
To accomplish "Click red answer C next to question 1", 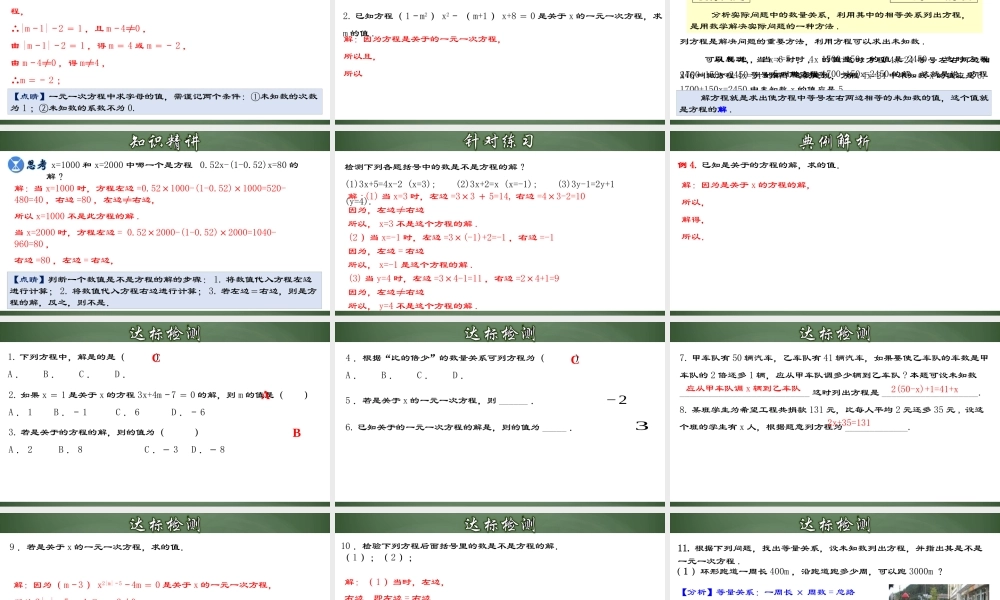I will 156,358.
